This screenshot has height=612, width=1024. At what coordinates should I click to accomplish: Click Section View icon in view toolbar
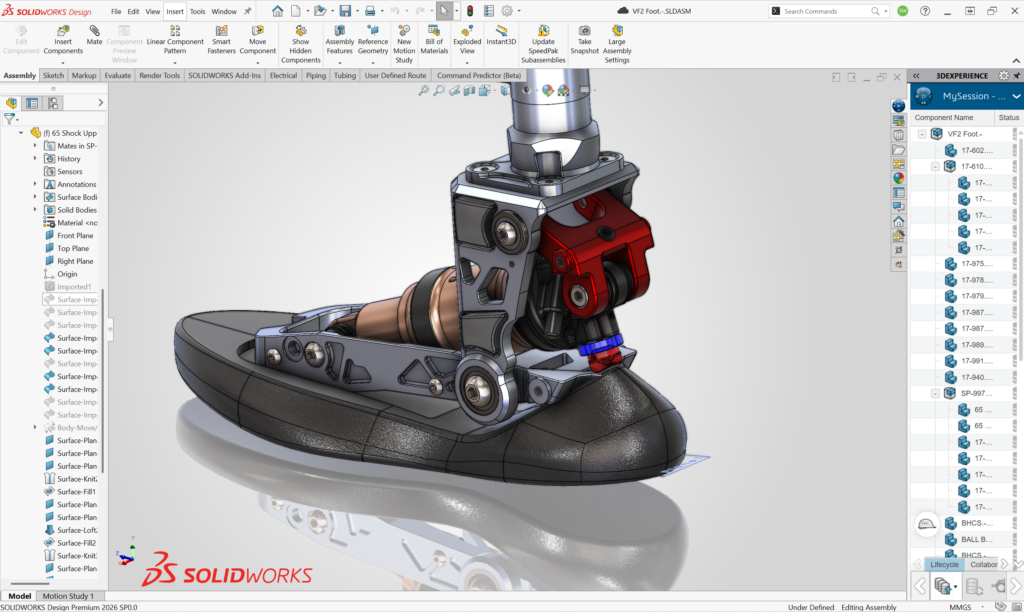pos(470,91)
